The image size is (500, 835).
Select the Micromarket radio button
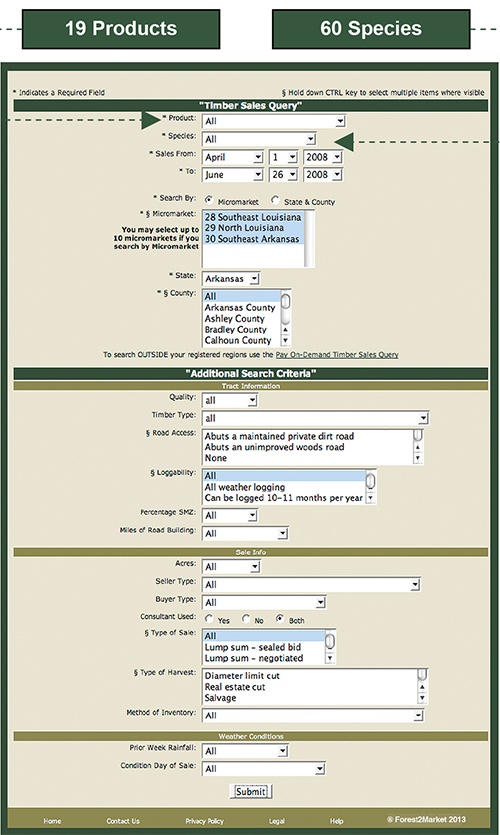pyautogui.click(x=209, y=200)
